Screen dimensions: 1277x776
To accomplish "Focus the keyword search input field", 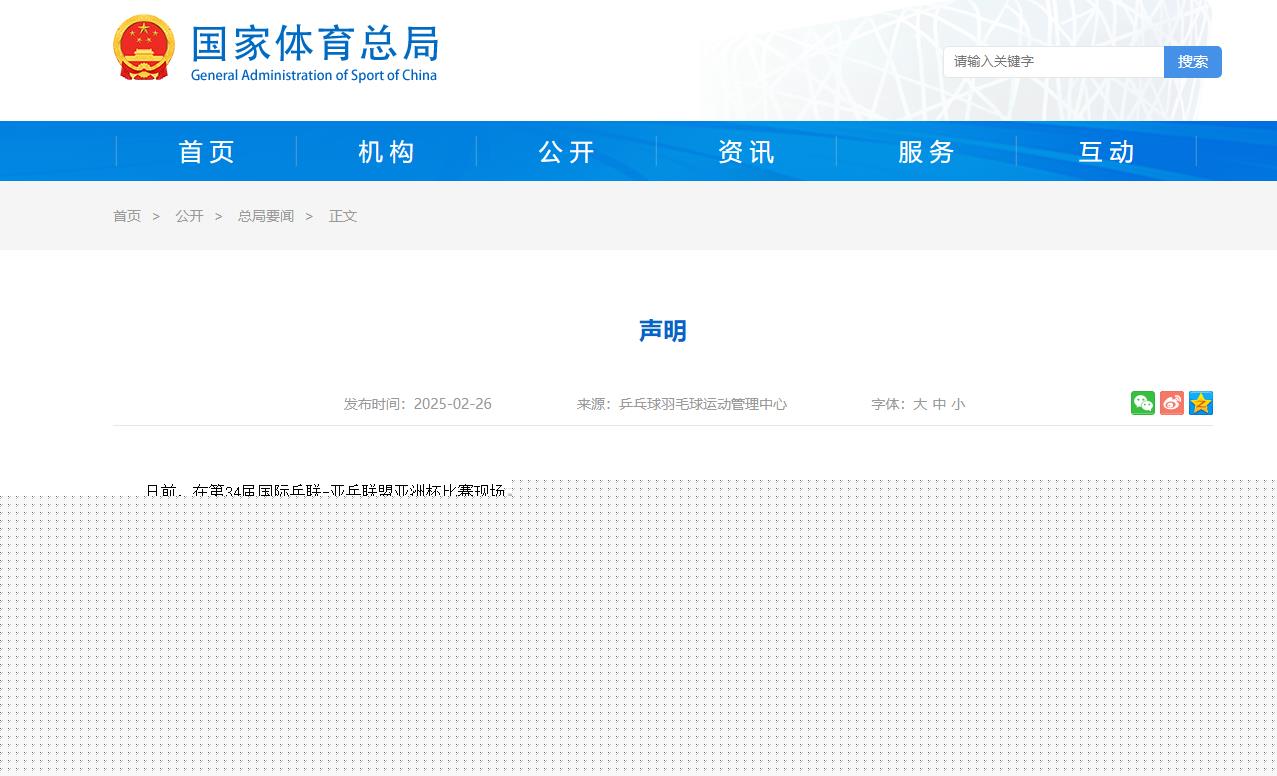I will pyautogui.click(x=1053, y=62).
